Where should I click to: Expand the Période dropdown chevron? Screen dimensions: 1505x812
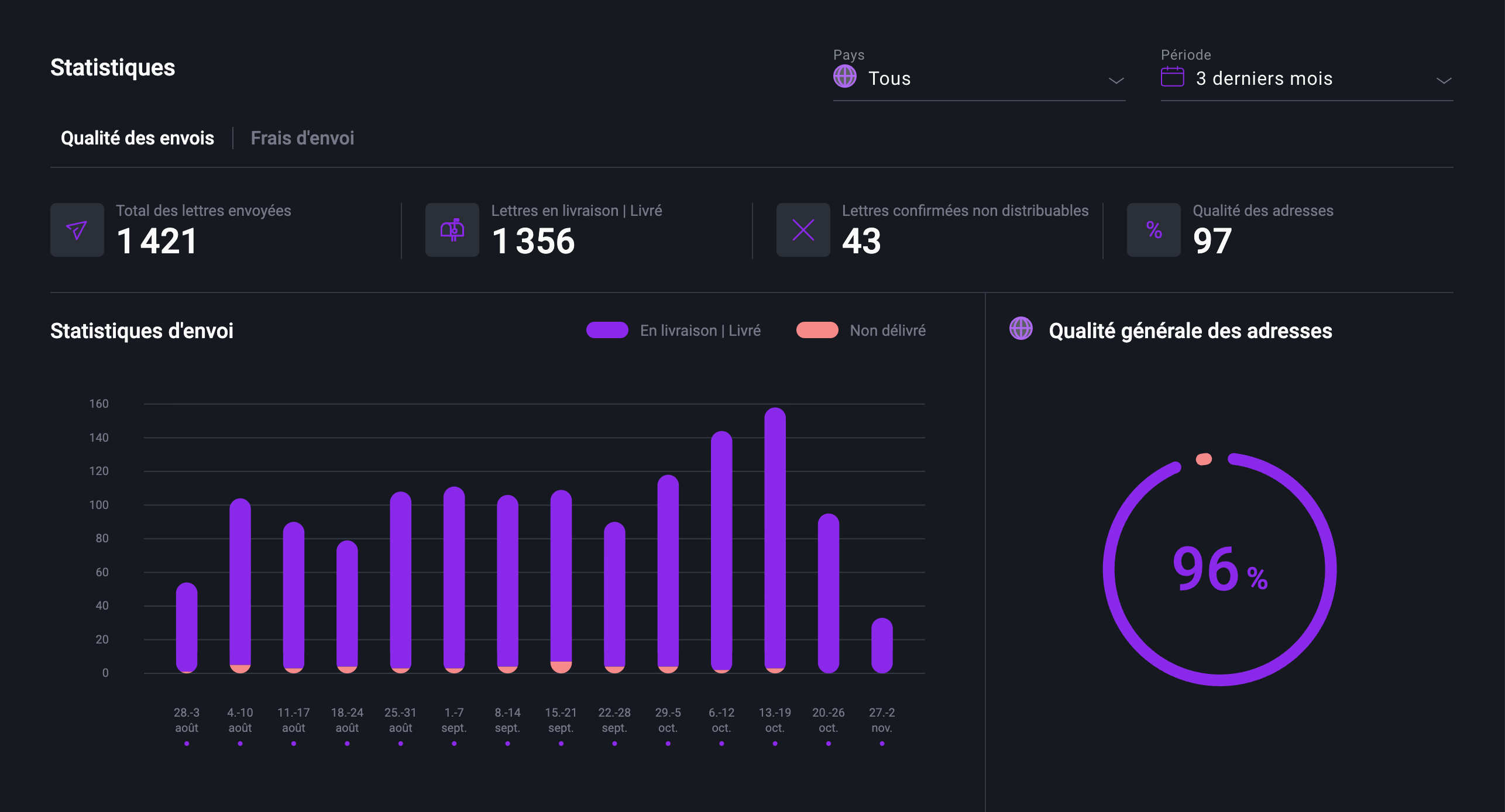coord(1444,80)
